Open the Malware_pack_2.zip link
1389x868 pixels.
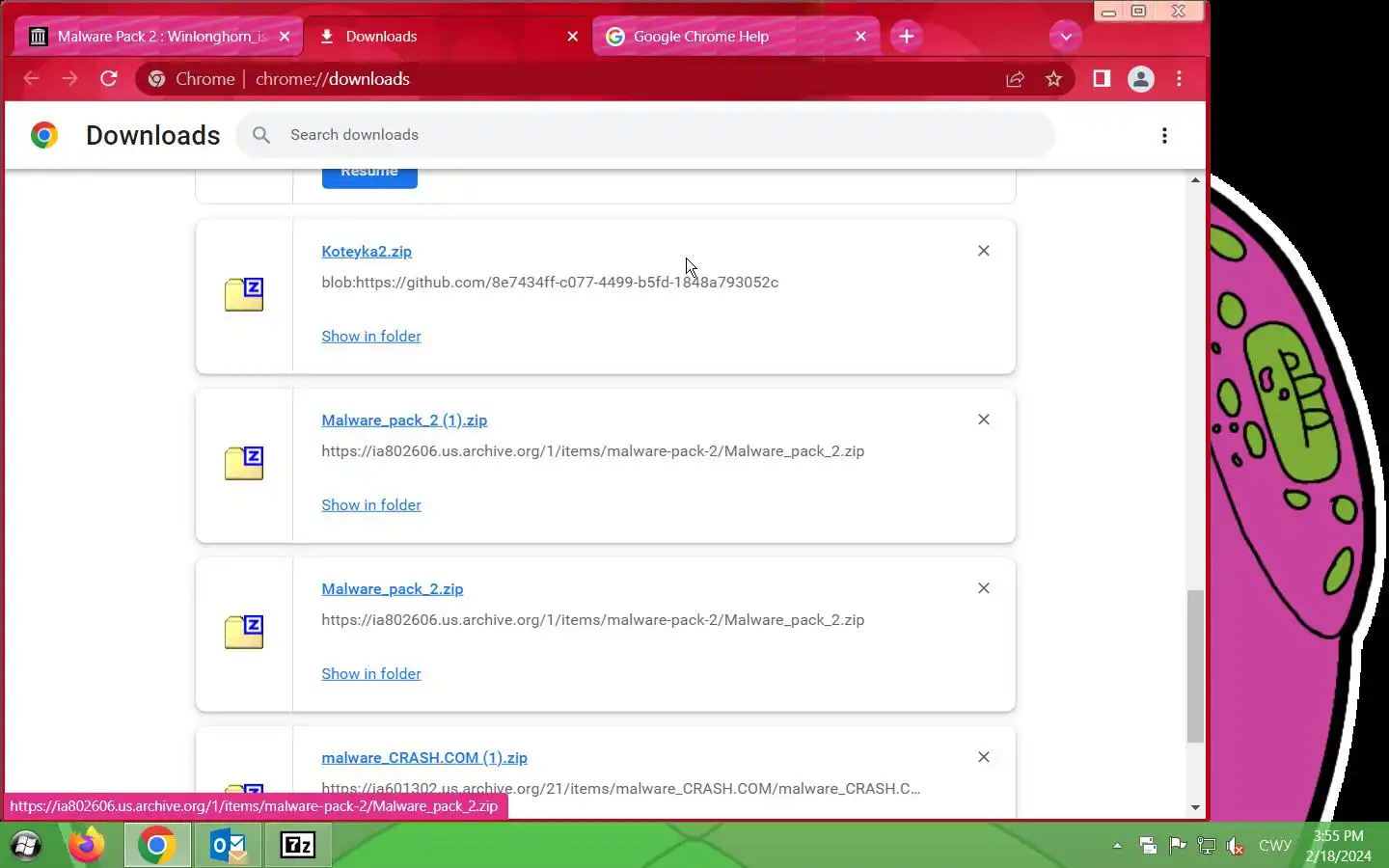(393, 588)
